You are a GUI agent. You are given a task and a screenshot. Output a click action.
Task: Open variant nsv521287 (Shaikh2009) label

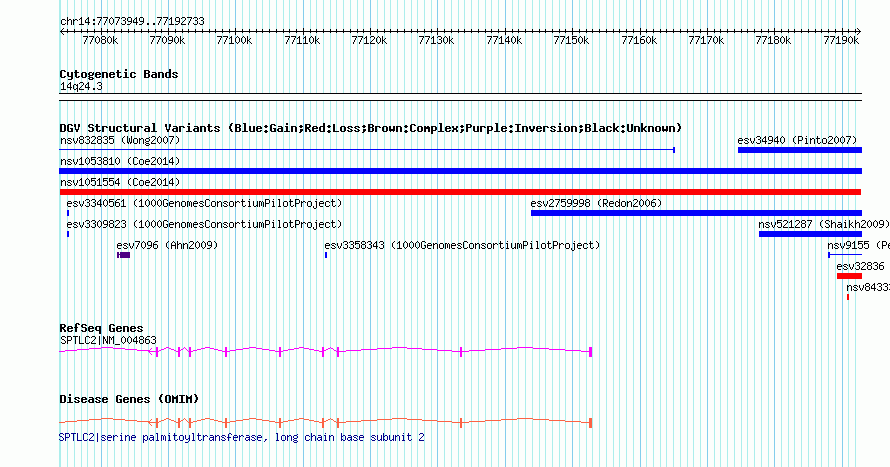(x=824, y=224)
